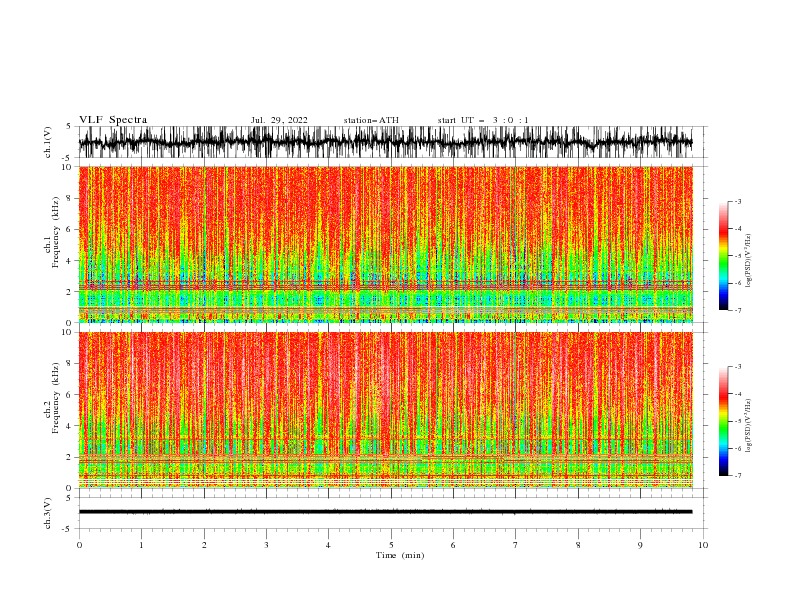
Task: Select ch.2 colorbar log(PSD)(V²/Hz) label
Action: (x=749, y=426)
